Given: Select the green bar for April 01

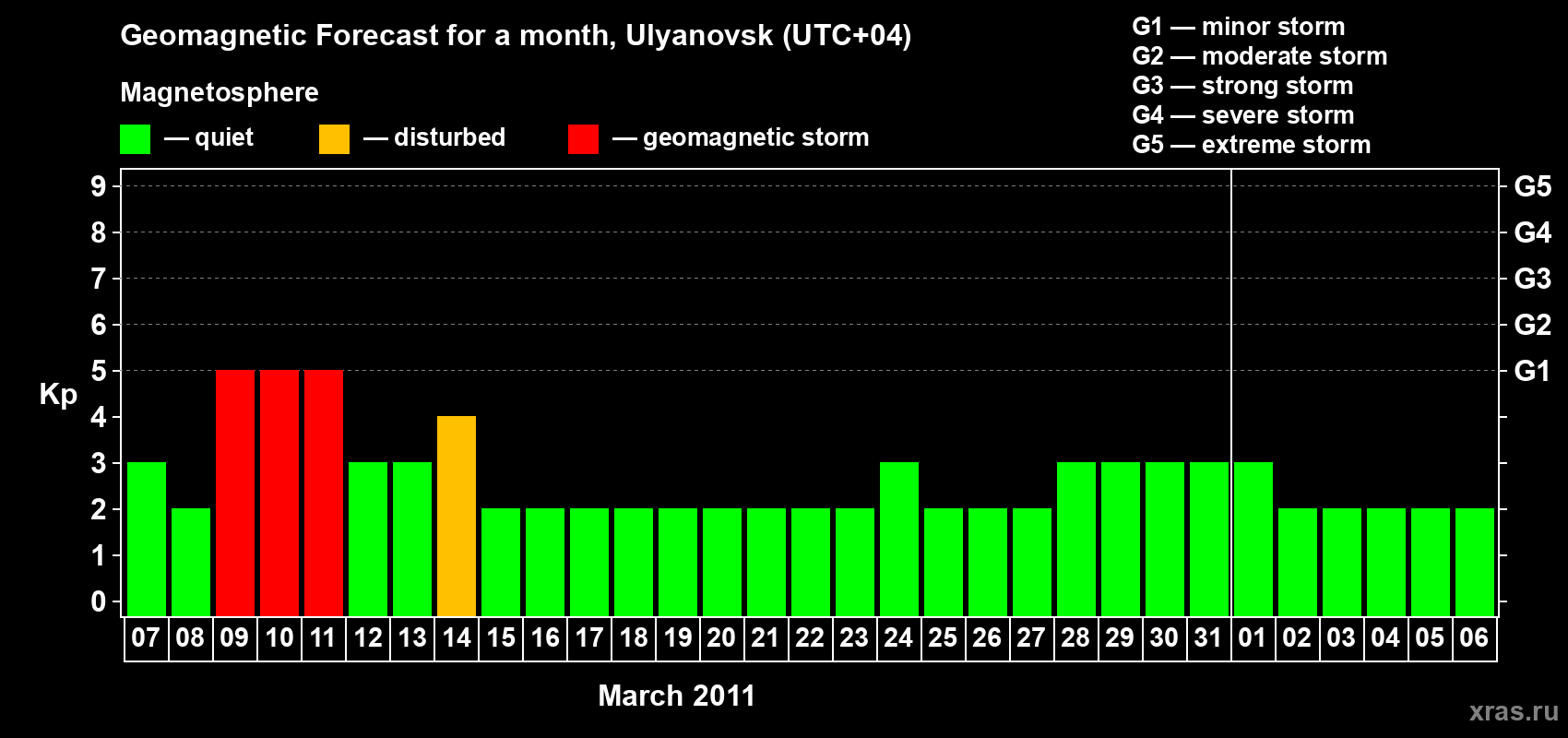Looking at the screenshot, I should tap(1253, 539).
